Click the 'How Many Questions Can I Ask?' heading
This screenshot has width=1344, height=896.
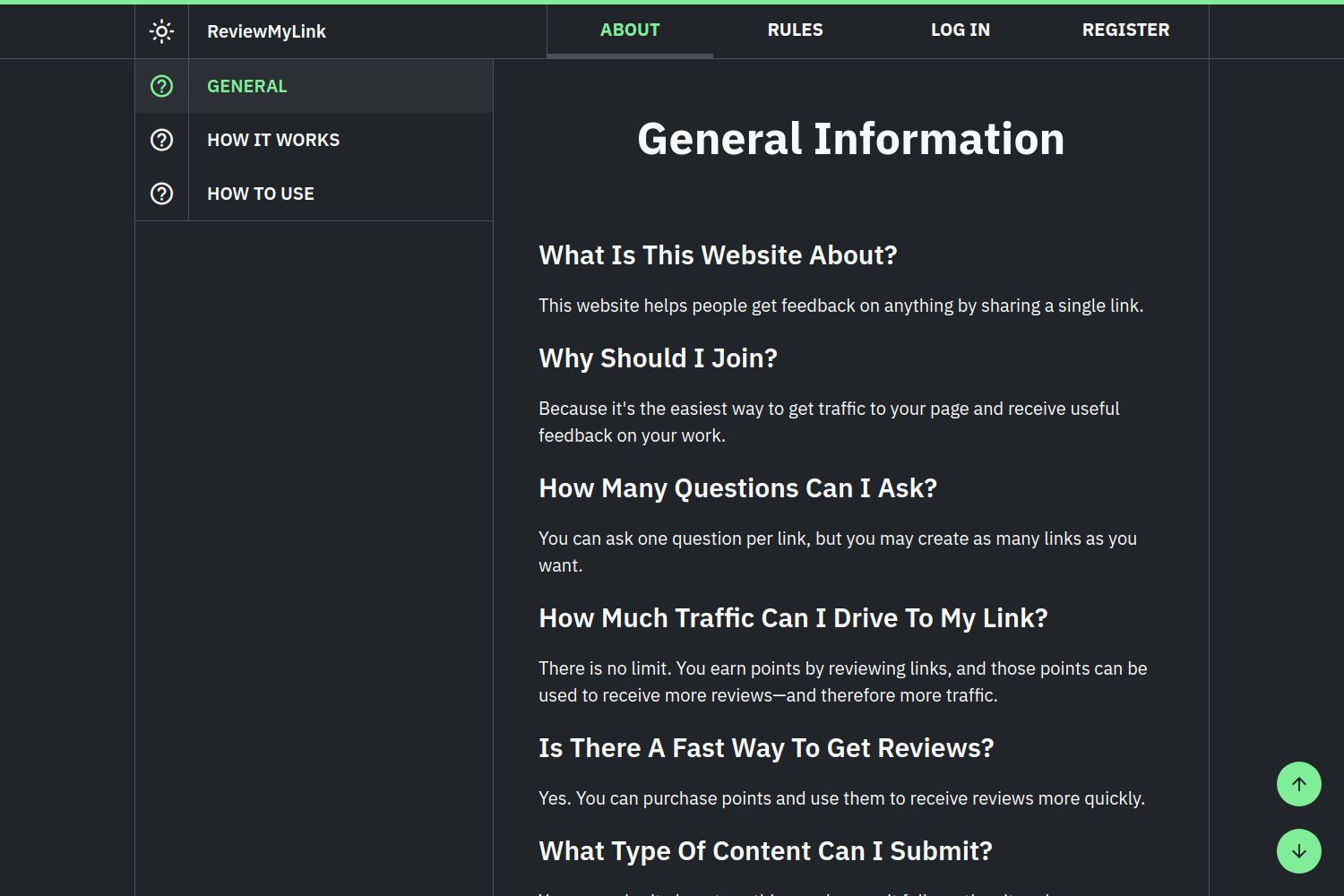[x=737, y=488]
